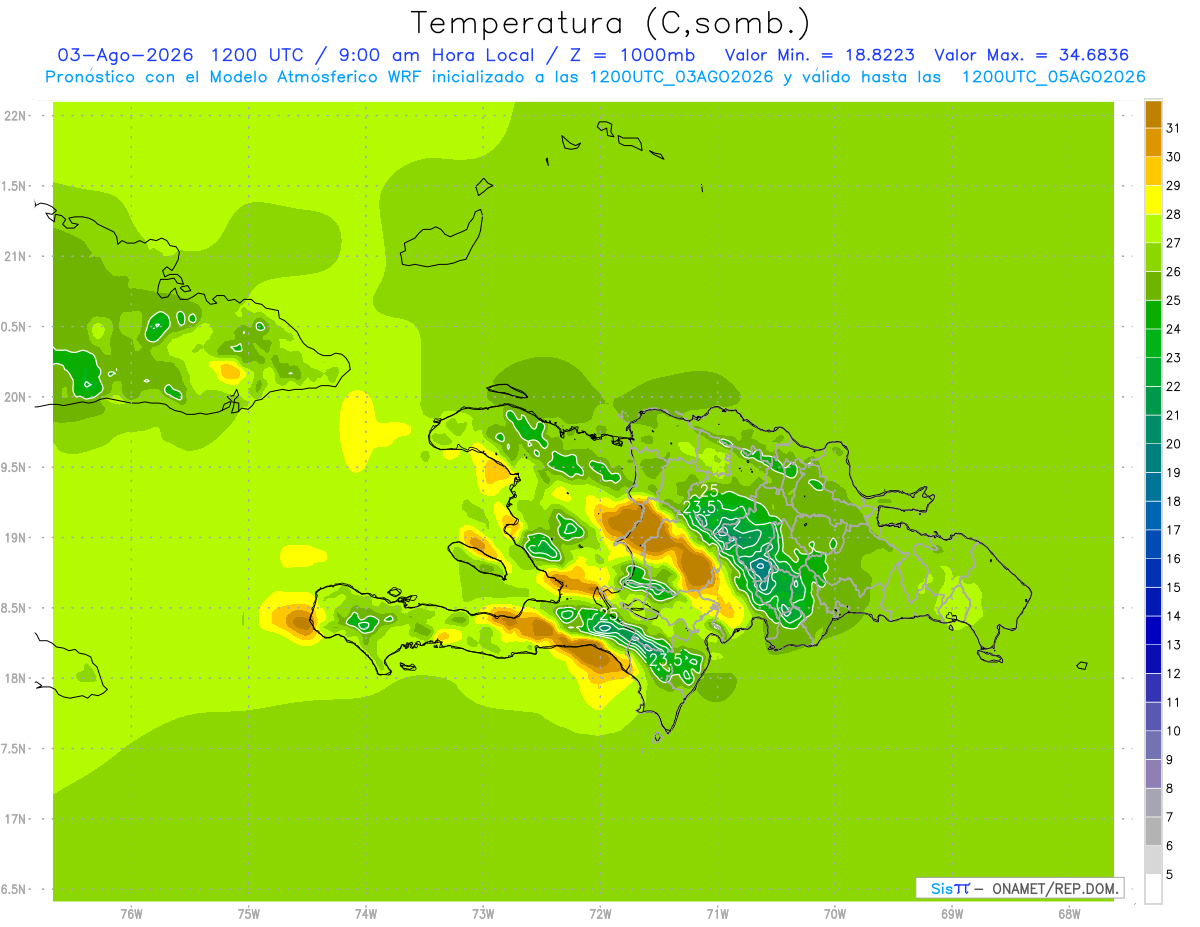The height and width of the screenshot is (927, 1200).
Task: Click the '74W' longitude axis label
Action: pos(365,914)
